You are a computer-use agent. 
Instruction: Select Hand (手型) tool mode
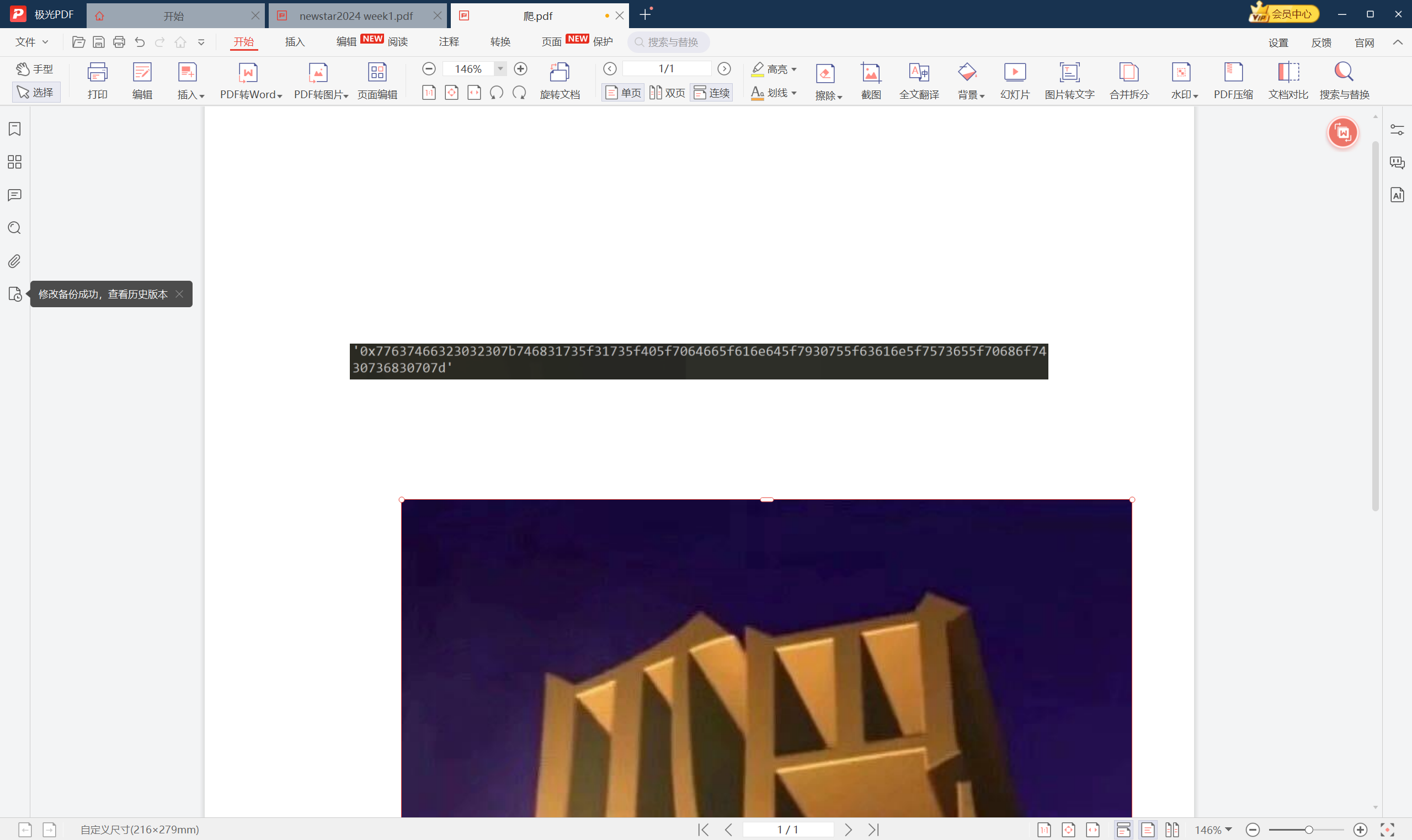tap(35, 69)
